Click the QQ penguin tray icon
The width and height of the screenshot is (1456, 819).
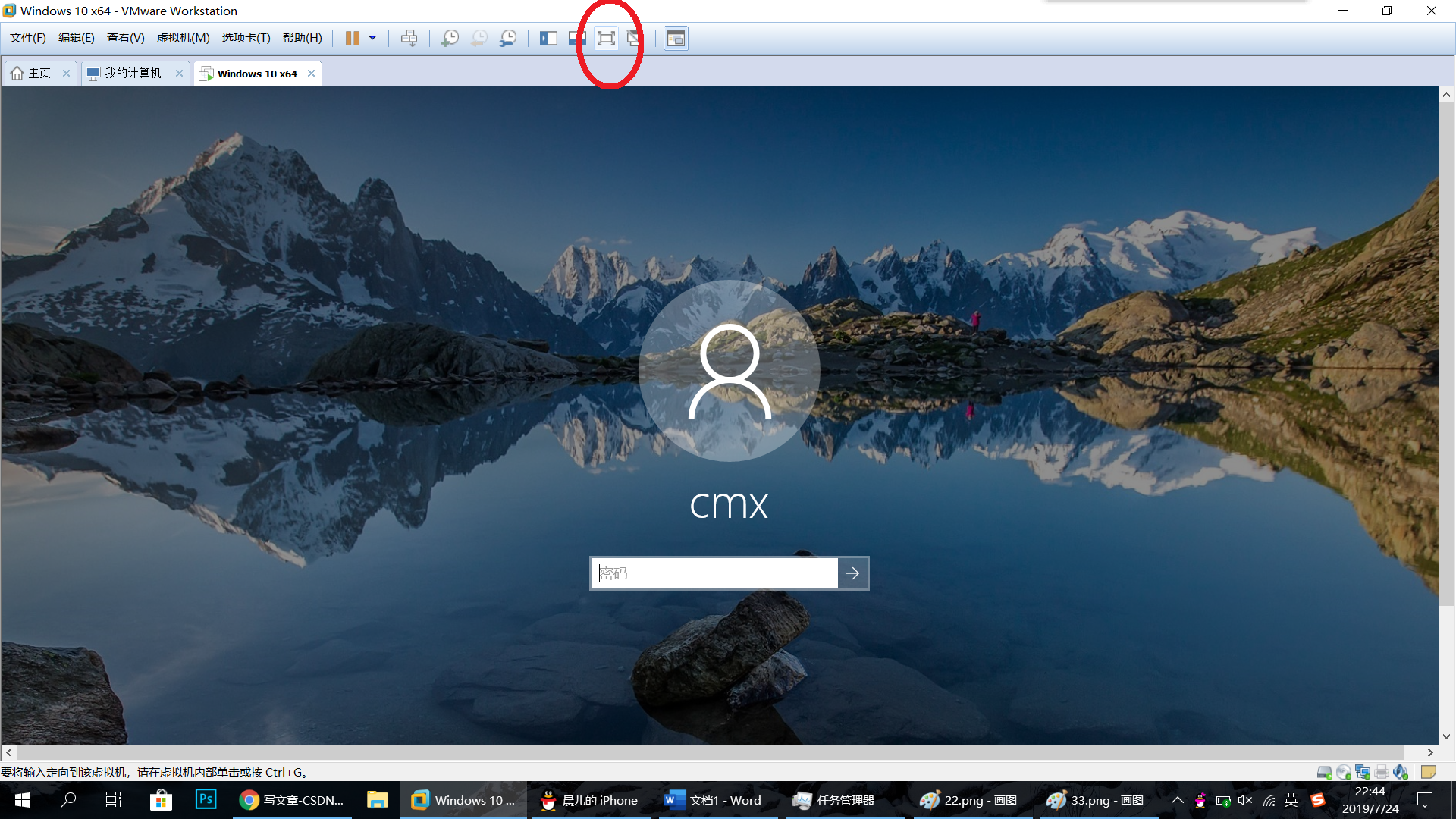click(x=1200, y=800)
